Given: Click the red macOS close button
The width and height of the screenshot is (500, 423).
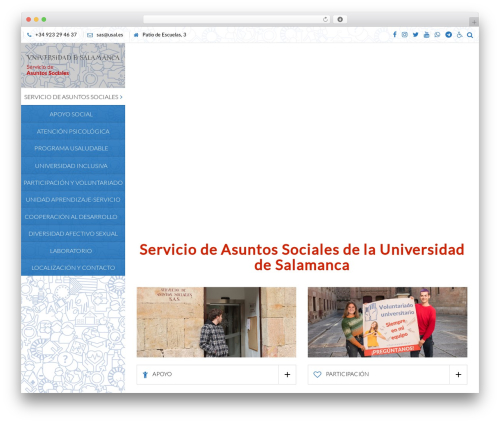Looking at the screenshot, I should point(29,19).
